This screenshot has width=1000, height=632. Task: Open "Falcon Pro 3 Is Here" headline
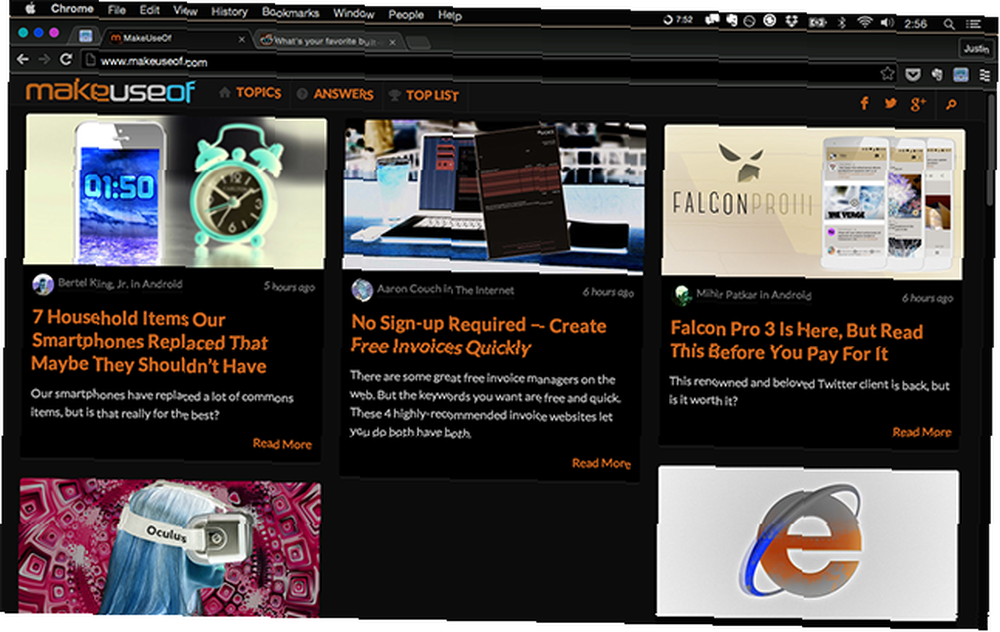pyautogui.click(x=797, y=341)
